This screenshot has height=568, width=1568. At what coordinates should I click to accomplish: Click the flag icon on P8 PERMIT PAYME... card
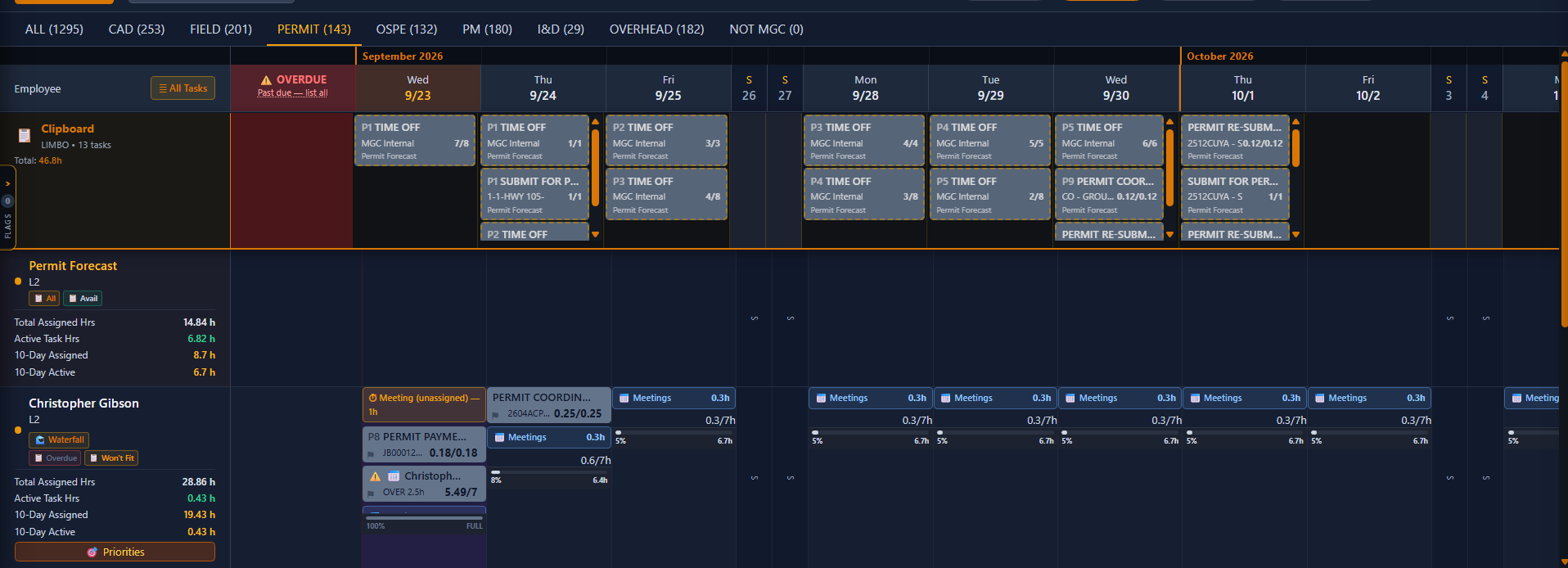(x=372, y=454)
